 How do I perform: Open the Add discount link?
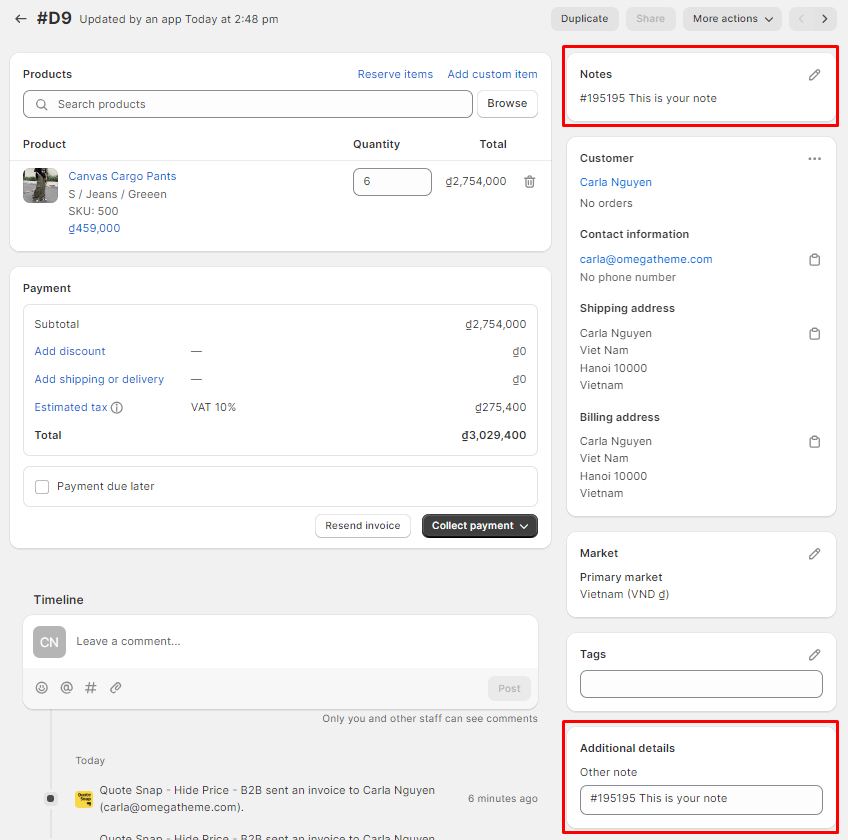[x=70, y=352]
